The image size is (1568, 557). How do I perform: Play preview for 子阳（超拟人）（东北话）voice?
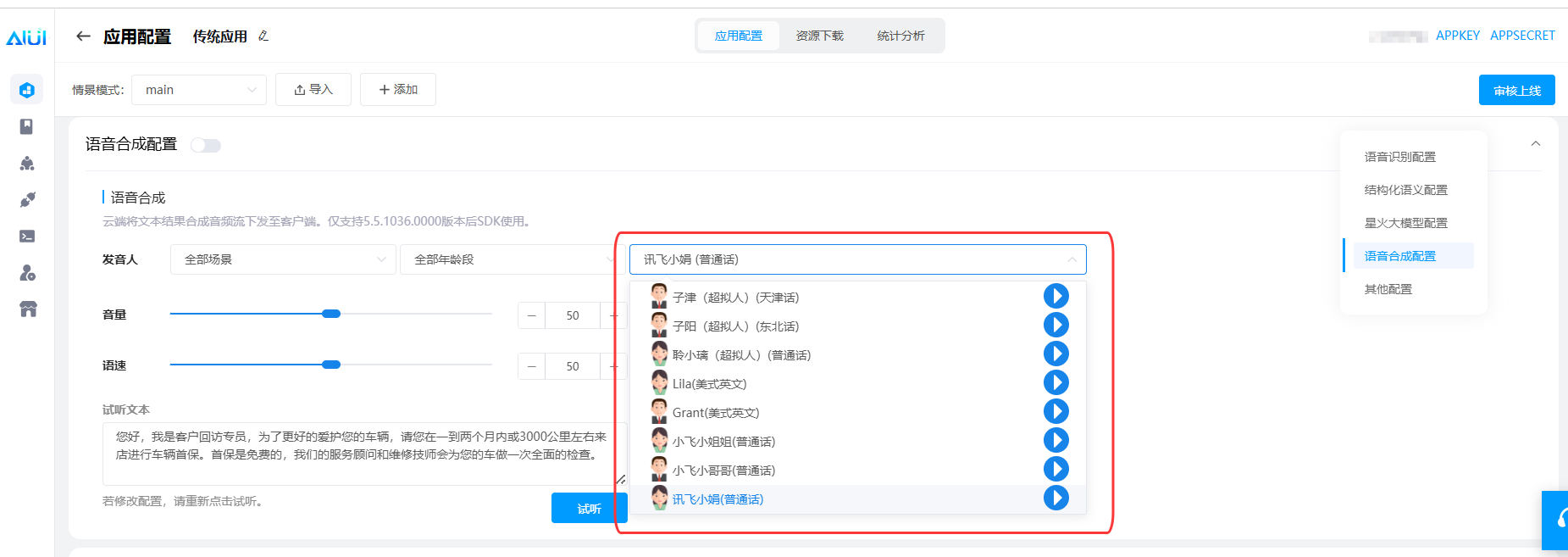click(1055, 325)
